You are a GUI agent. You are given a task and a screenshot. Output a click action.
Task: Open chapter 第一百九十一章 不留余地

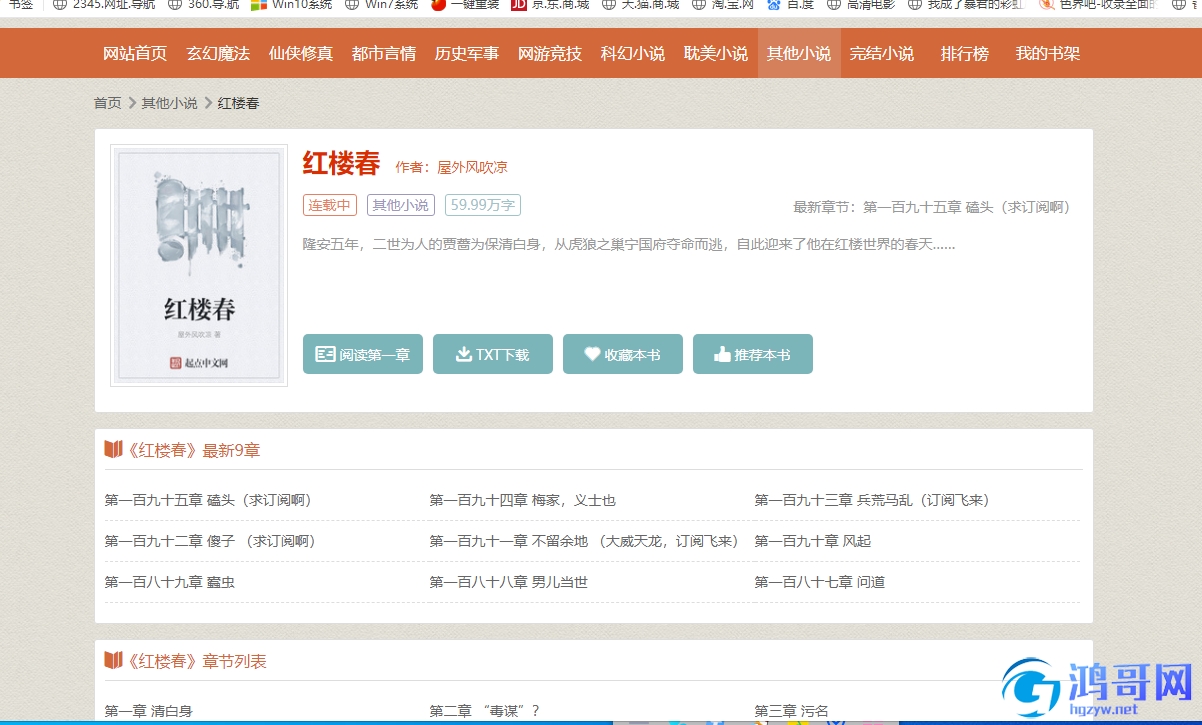tap(584, 541)
